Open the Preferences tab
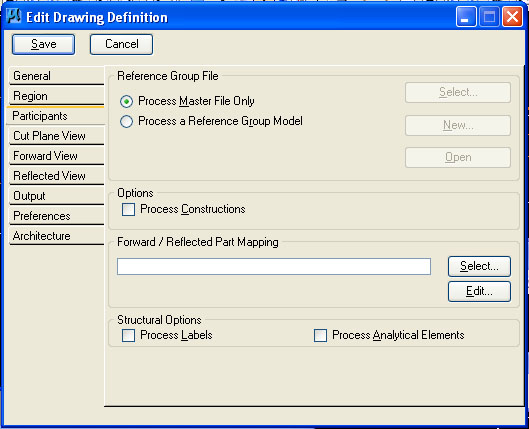Image resolution: width=529 pixels, height=429 pixels. (x=56, y=216)
